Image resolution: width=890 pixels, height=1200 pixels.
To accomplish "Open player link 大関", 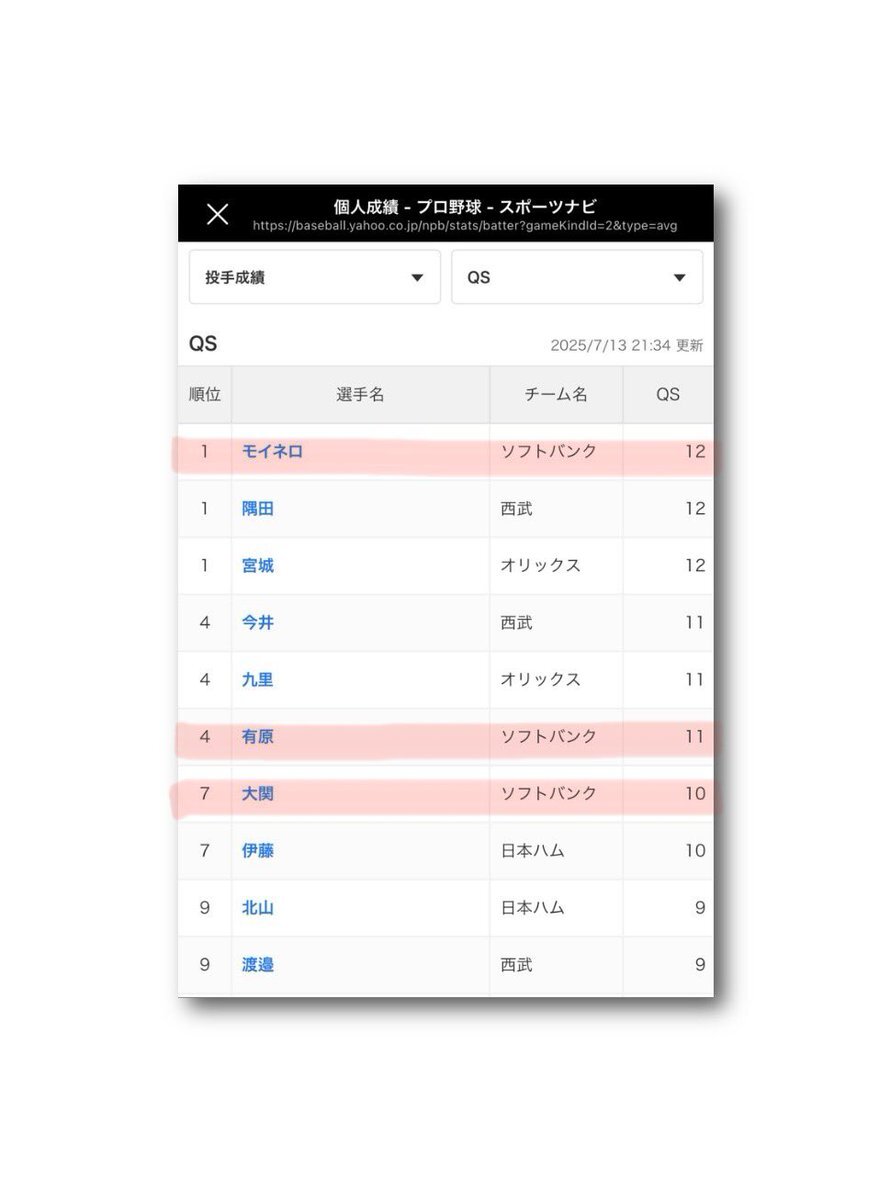I will (x=258, y=793).
